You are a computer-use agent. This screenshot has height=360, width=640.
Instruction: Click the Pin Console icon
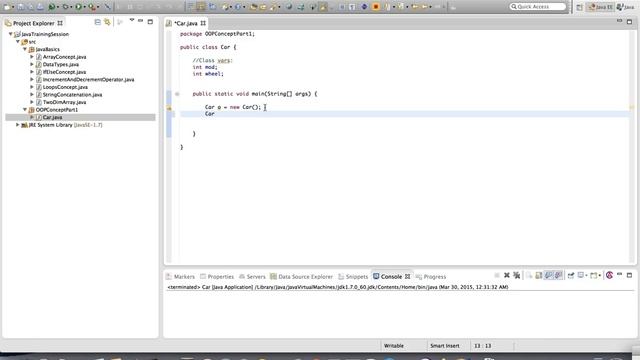[571, 276]
